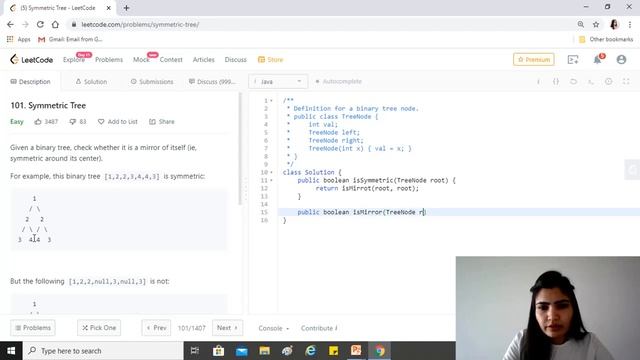Image resolution: width=640 pixels, height=360 pixels.
Task: Click the editor info icon
Action: tap(538, 82)
